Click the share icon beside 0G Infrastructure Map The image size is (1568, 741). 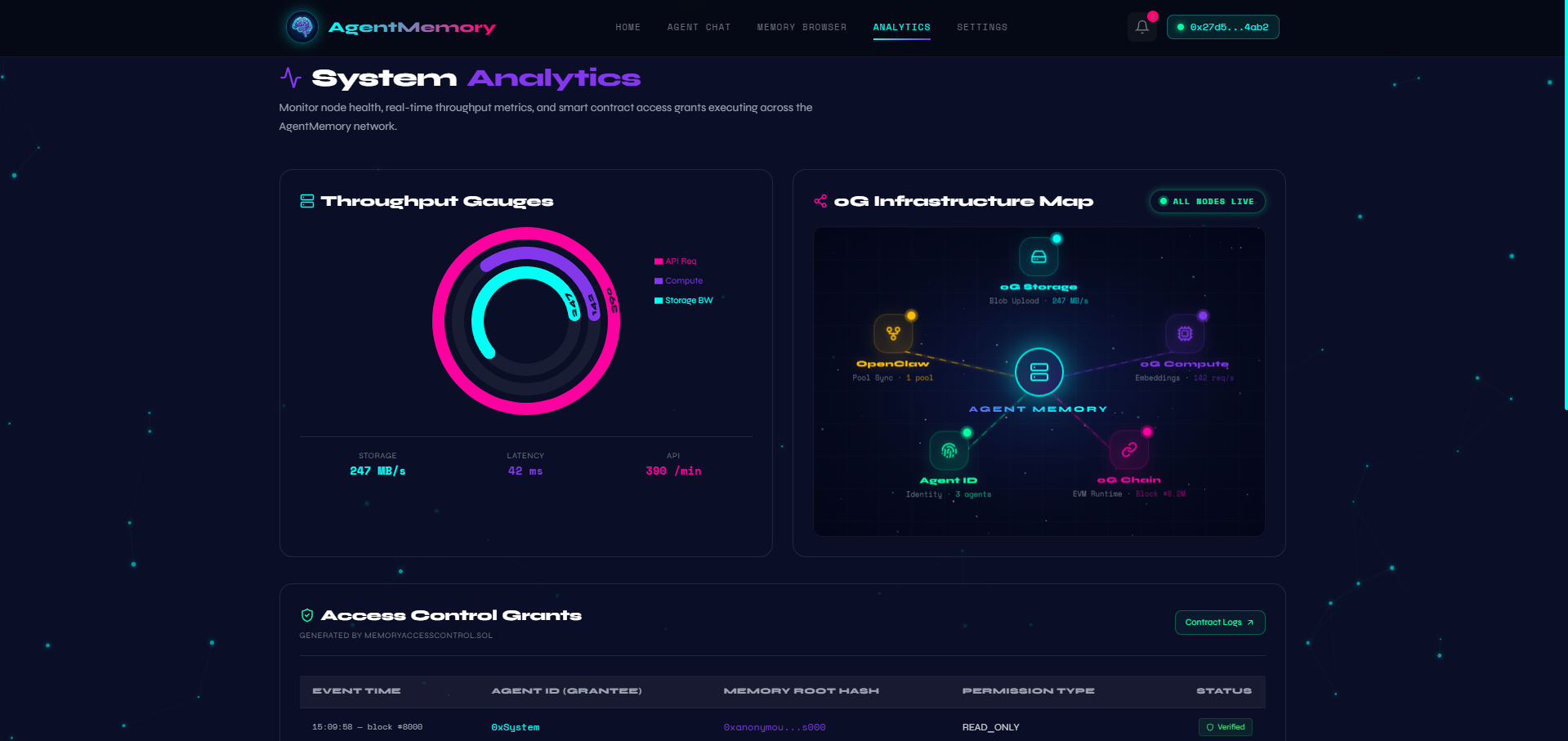[820, 201]
